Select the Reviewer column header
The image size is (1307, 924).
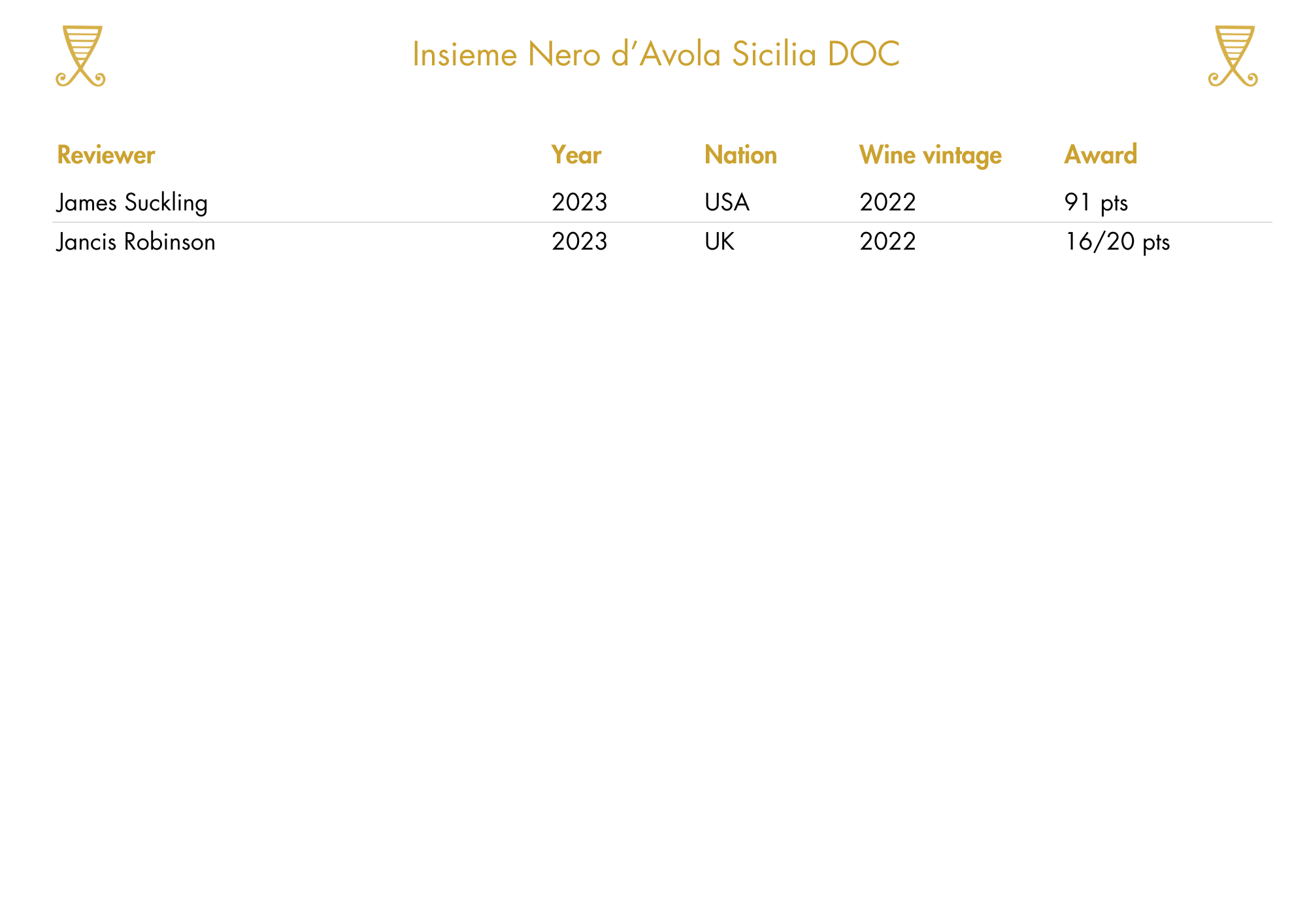click(106, 155)
